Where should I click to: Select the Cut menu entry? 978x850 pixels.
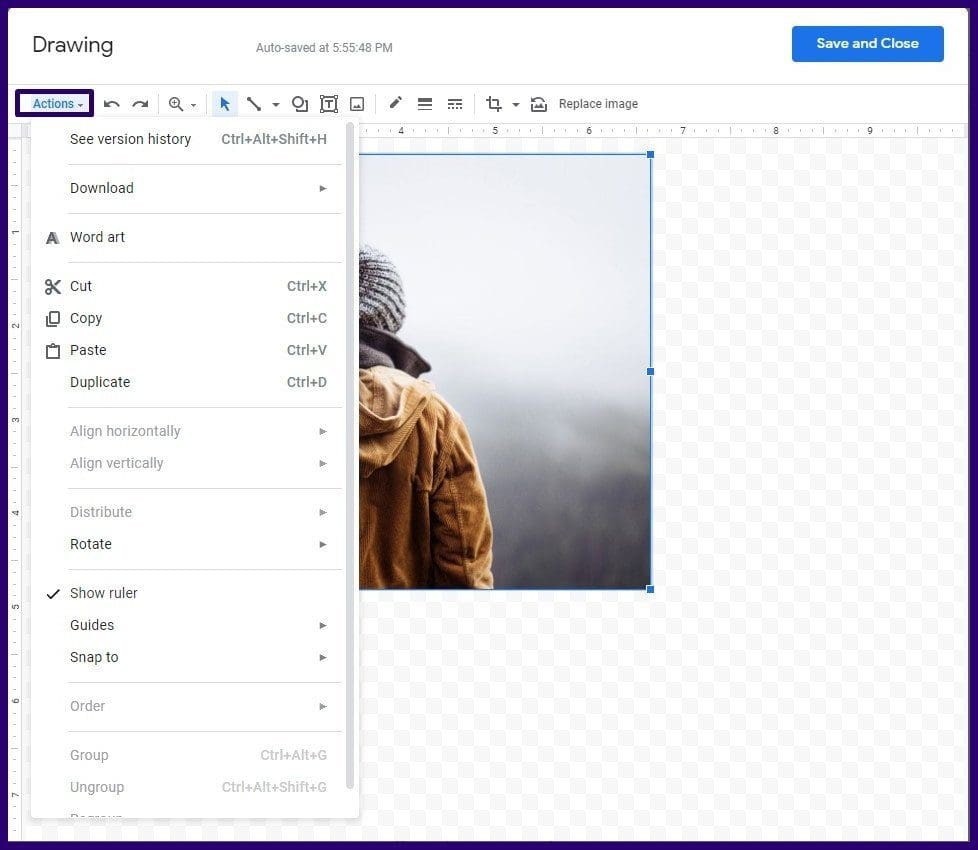(194, 286)
